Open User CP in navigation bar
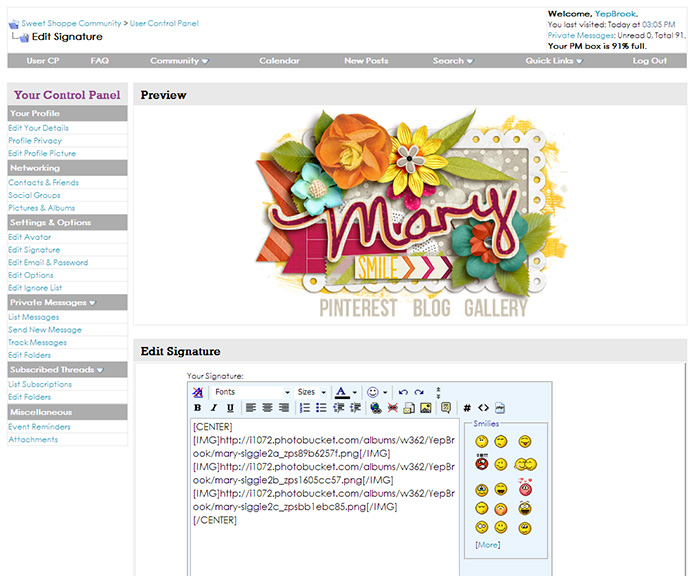 (43, 61)
